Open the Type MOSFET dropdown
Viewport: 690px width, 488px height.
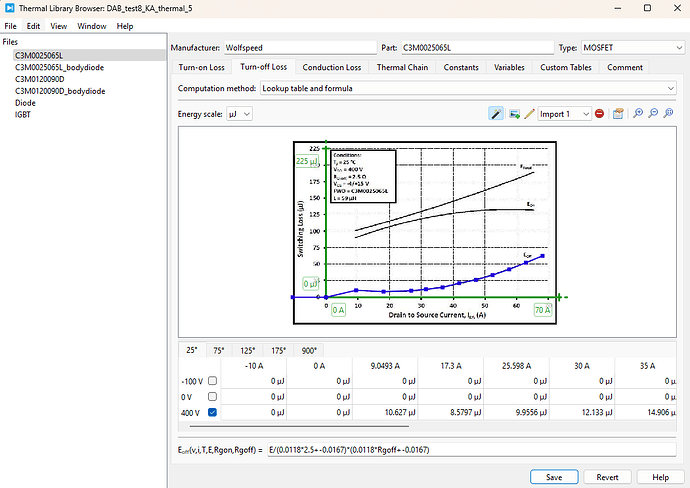(633, 48)
